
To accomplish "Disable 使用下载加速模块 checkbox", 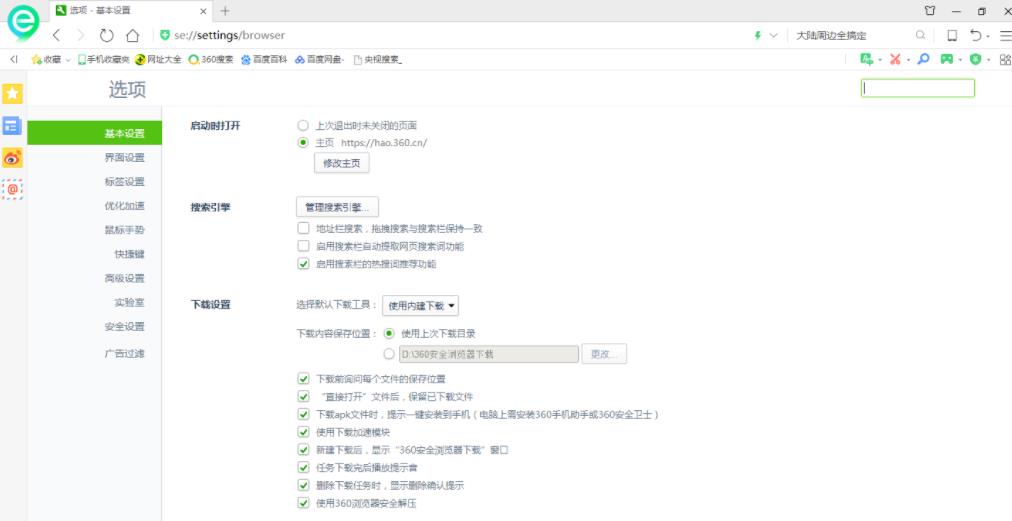I will (x=303, y=432).
